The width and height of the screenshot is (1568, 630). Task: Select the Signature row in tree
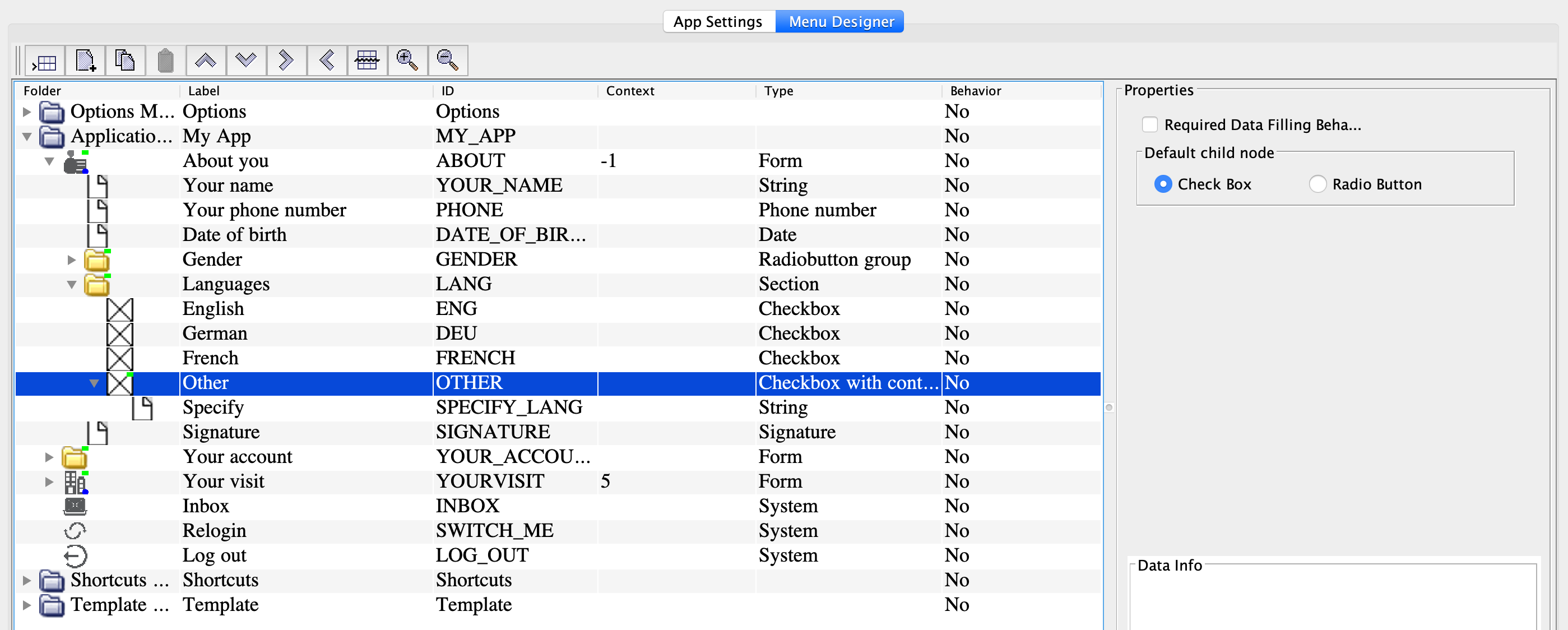click(x=221, y=432)
